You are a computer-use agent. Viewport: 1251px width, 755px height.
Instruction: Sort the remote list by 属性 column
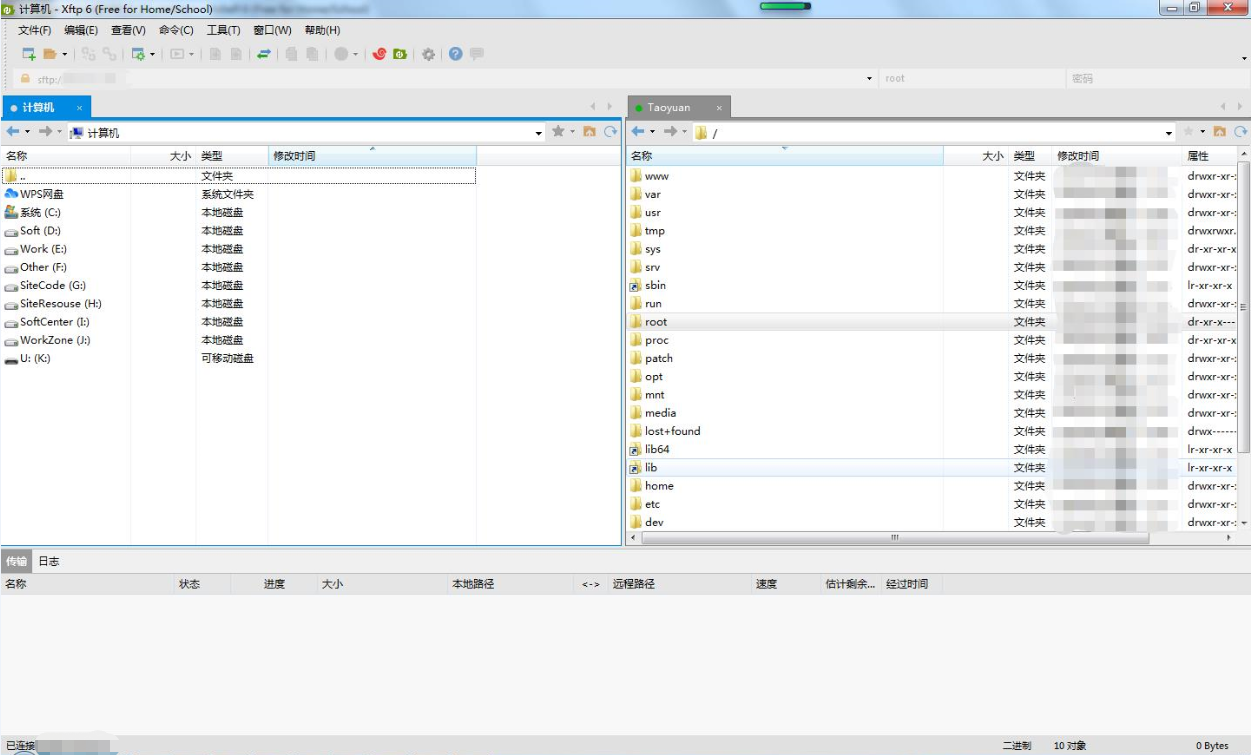pos(1210,156)
